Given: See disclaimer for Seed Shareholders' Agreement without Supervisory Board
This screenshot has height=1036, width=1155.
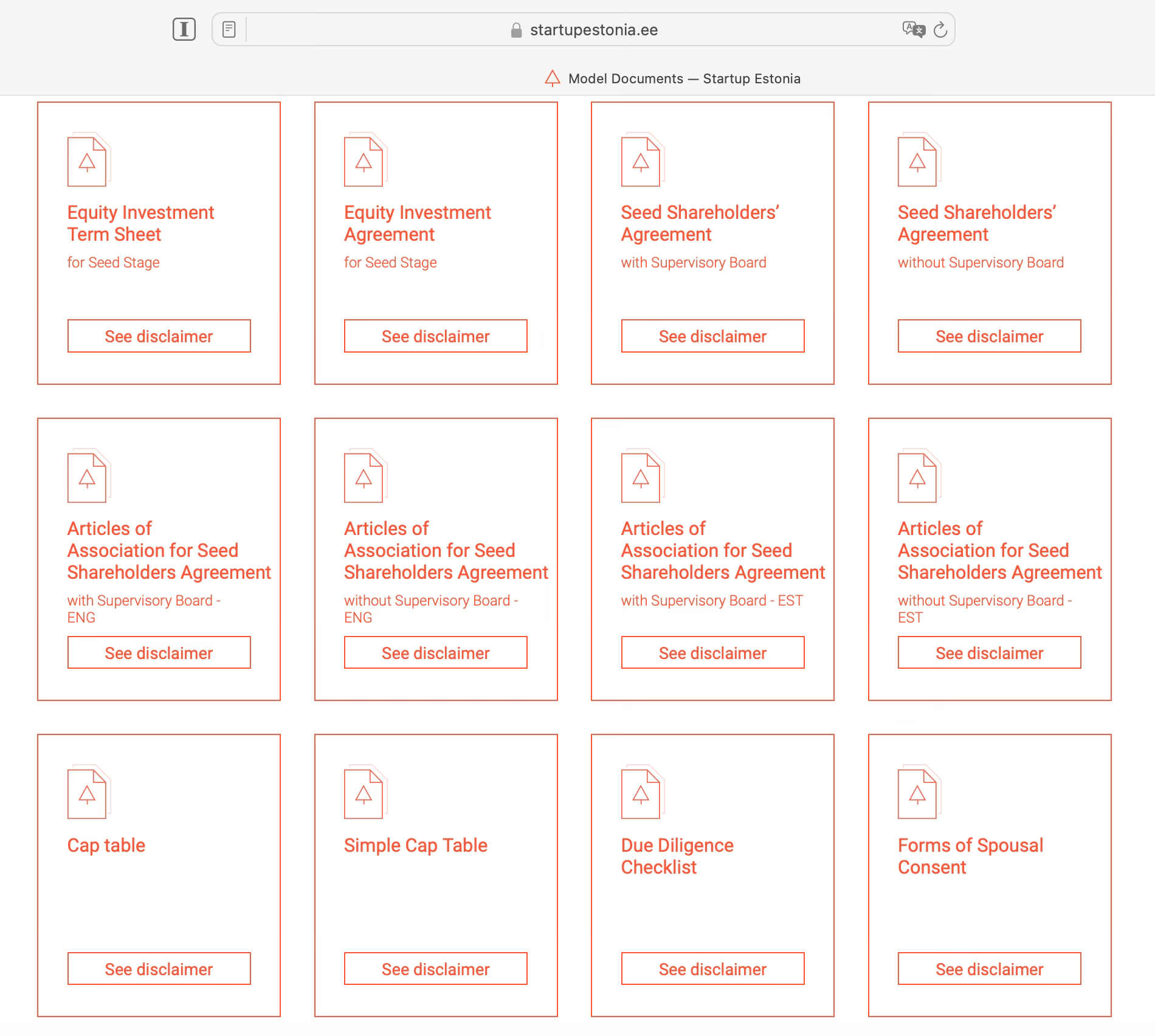Looking at the screenshot, I should coord(990,336).
